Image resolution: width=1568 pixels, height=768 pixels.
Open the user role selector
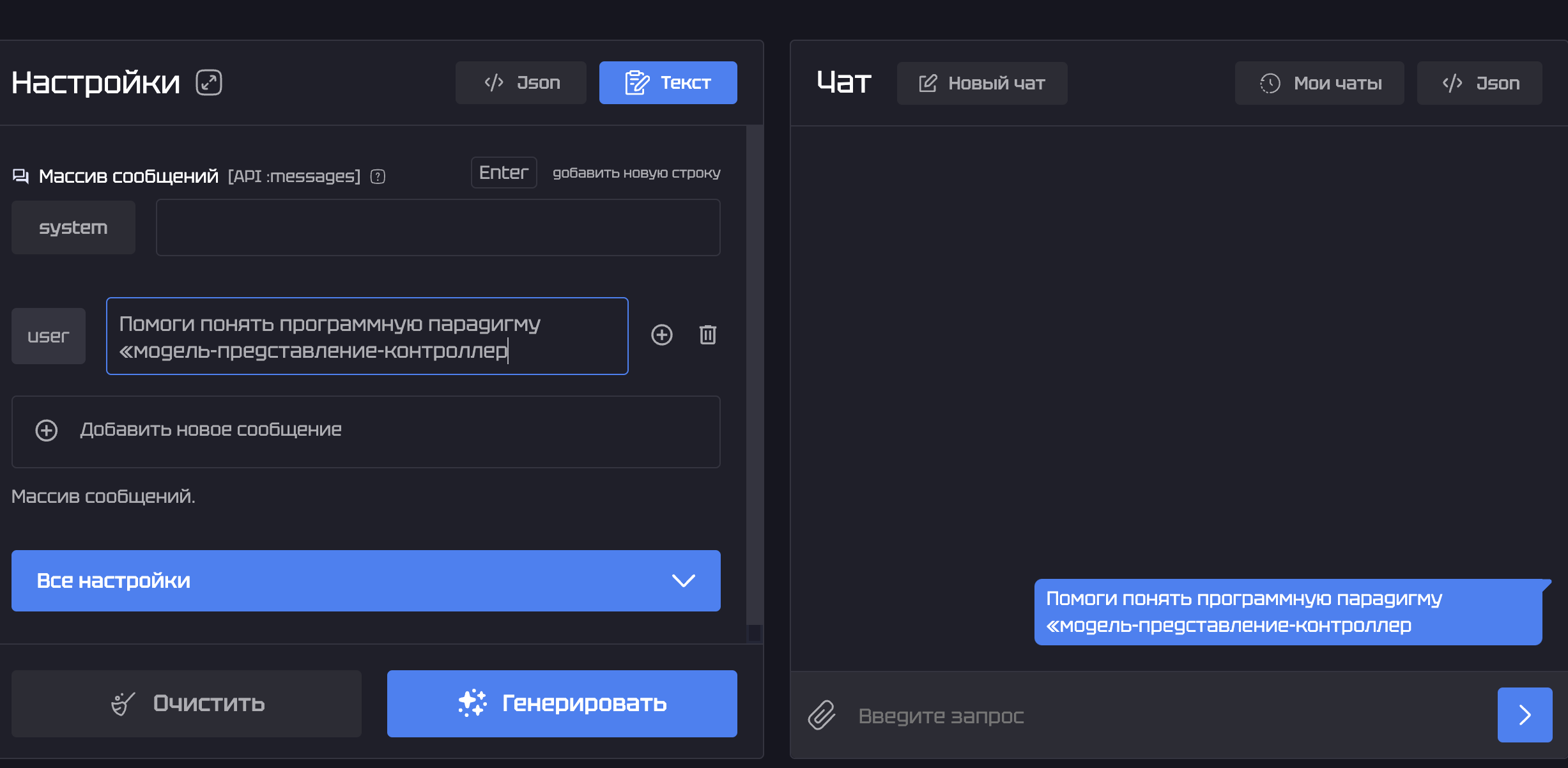[x=49, y=336]
